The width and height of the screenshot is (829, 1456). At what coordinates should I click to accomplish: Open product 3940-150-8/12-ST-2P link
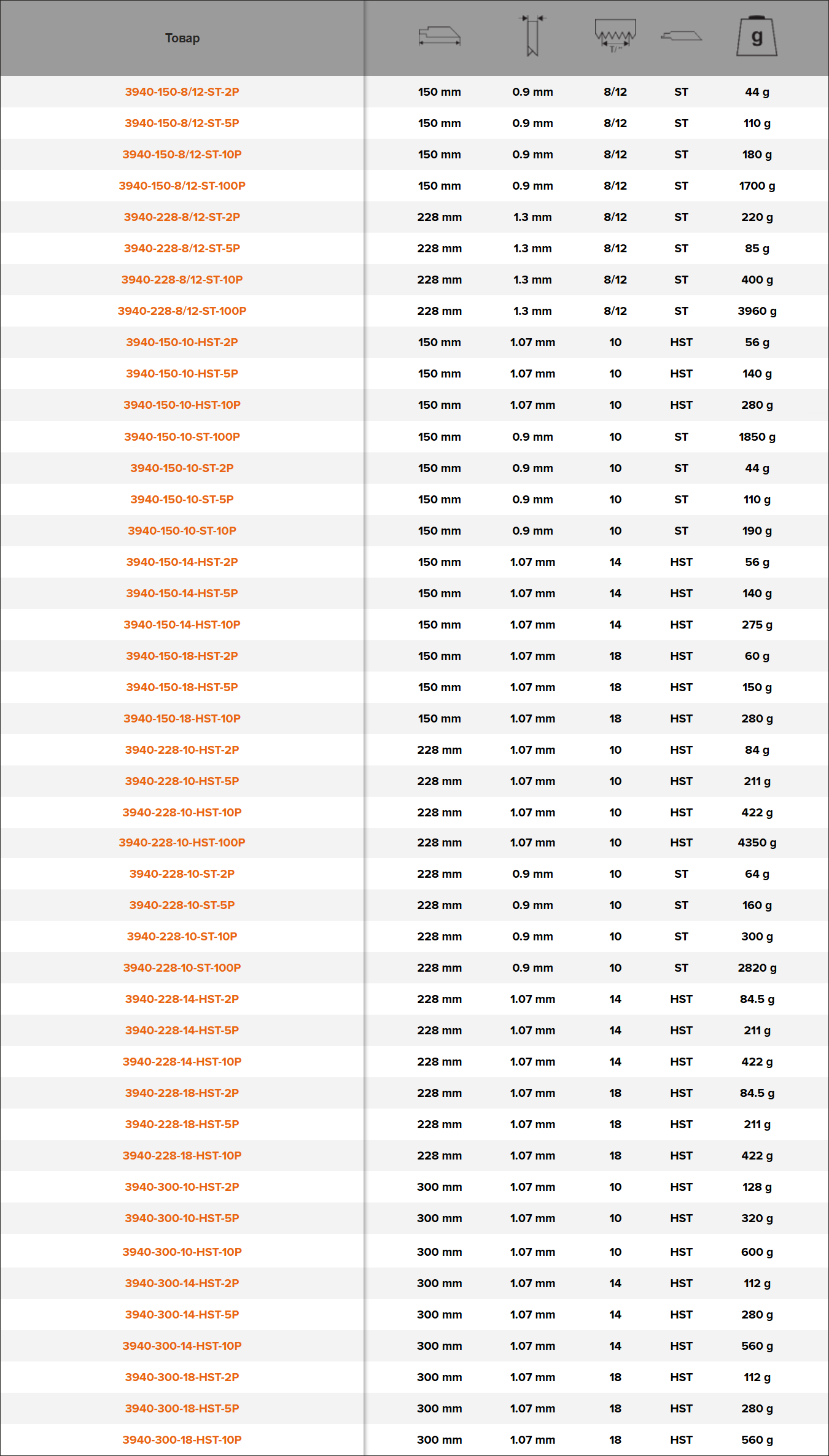182,92
